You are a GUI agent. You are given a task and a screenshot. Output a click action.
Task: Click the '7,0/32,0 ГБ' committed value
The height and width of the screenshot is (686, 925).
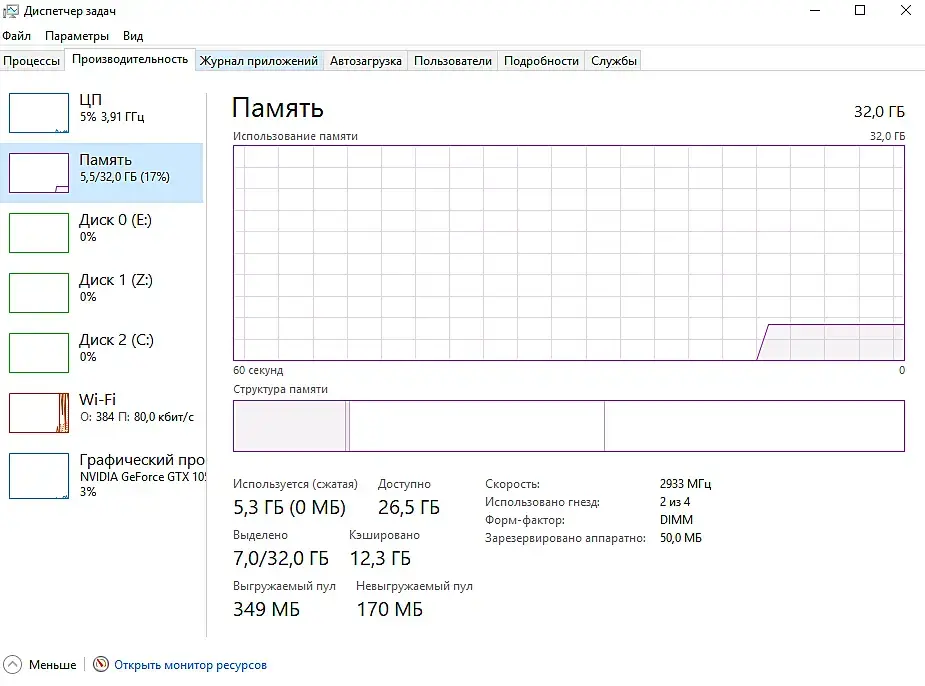click(x=281, y=558)
